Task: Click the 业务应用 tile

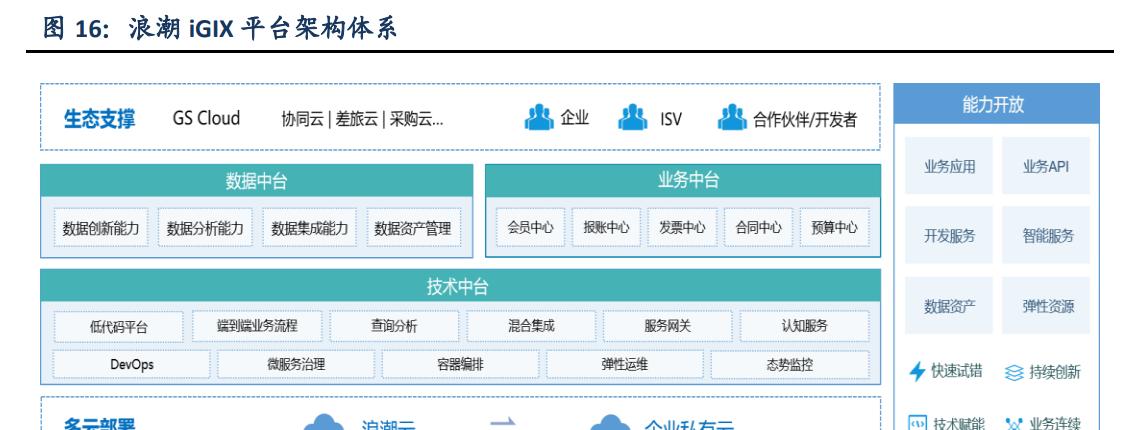Action: (949, 166)
